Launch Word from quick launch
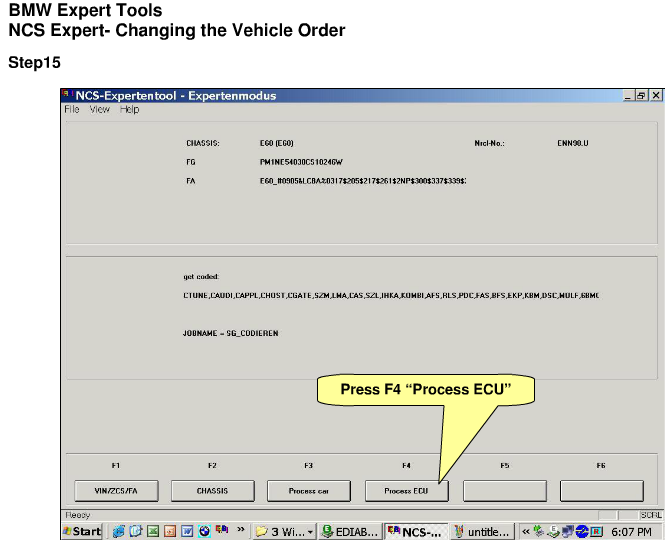The width and height of the screenshot is (665, 540). (x=187, y=531)
